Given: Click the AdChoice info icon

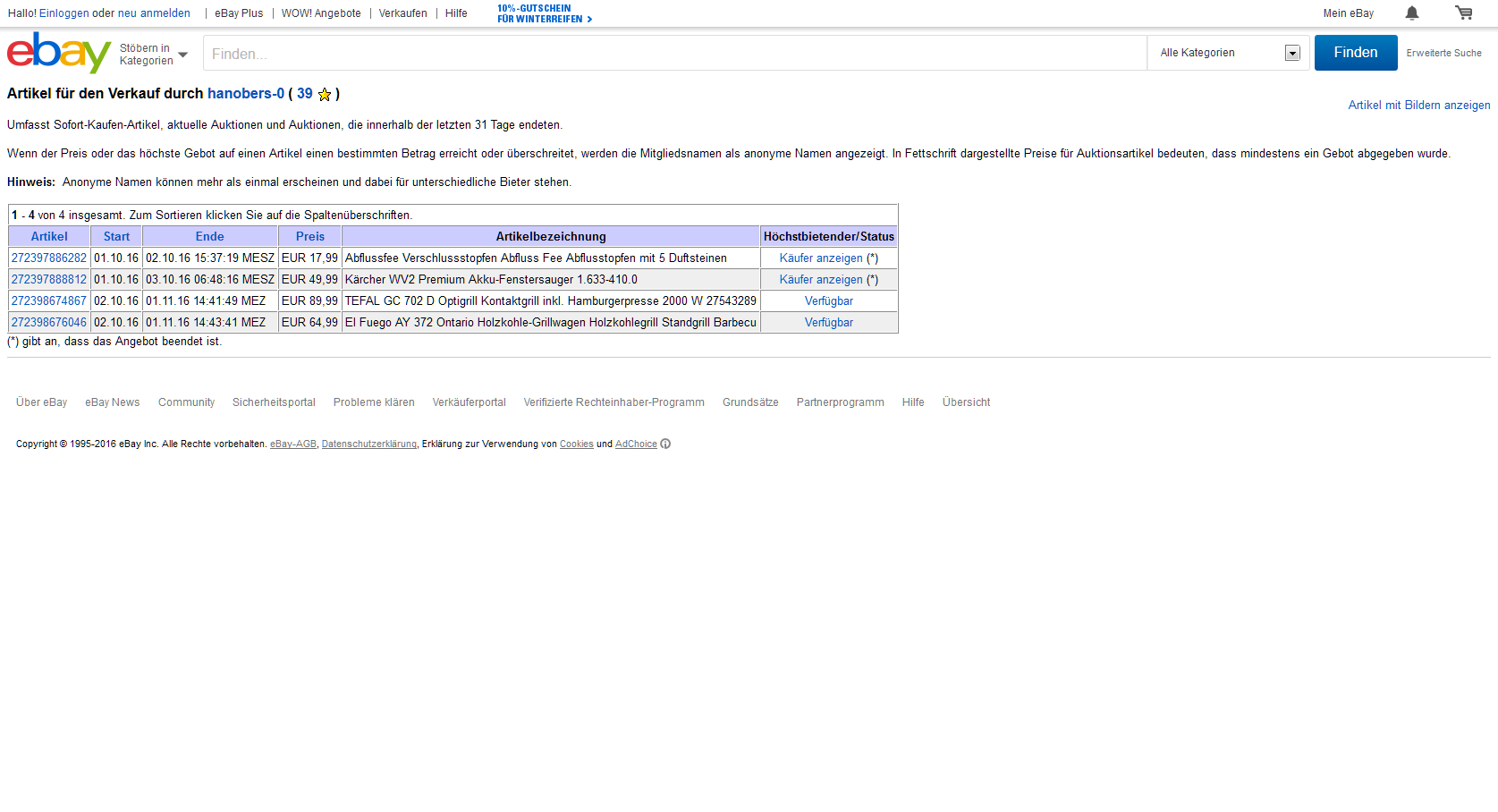Looking at the screenshot, I should [x=665, y=444].
